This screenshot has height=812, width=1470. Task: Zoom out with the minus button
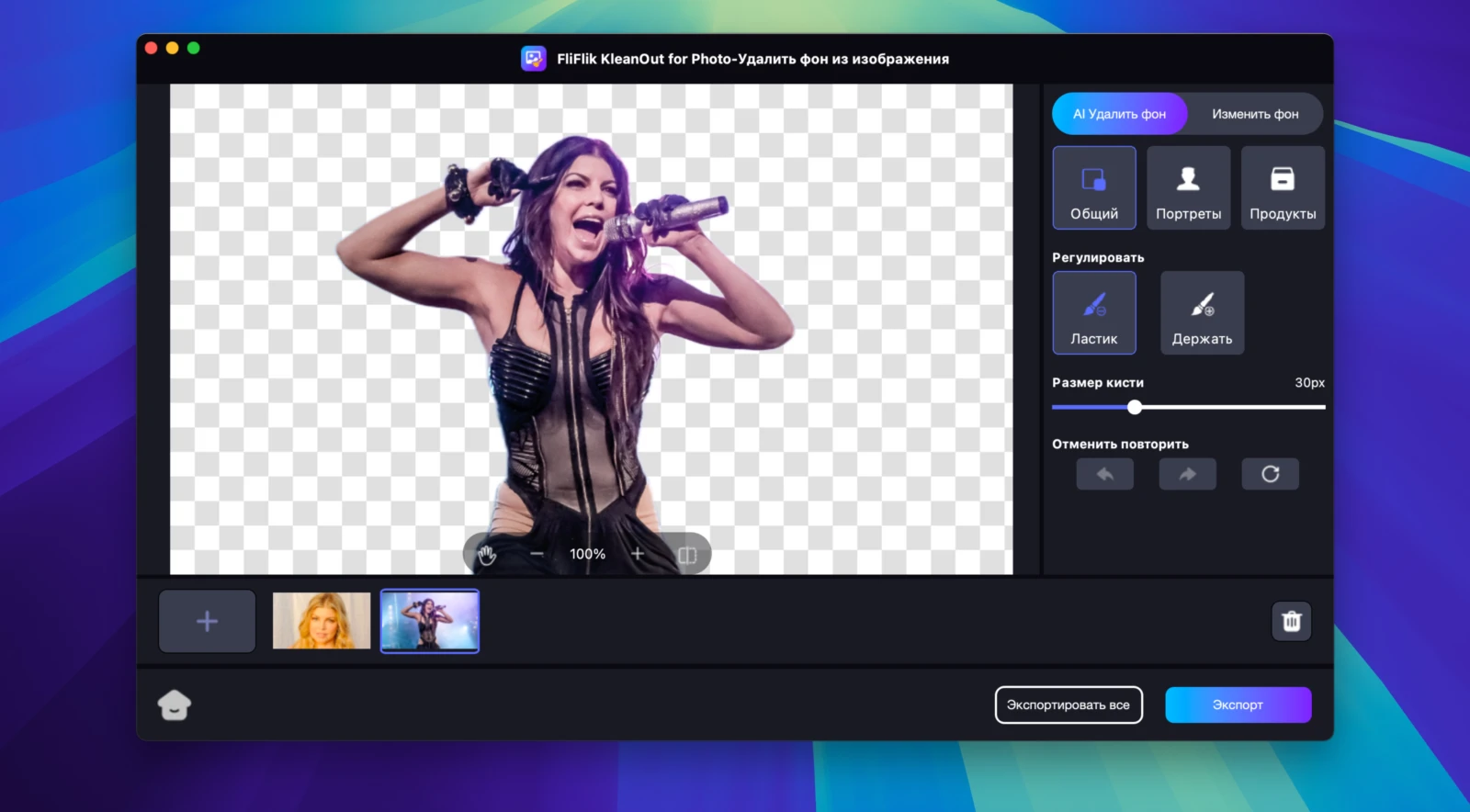point(537,554)
